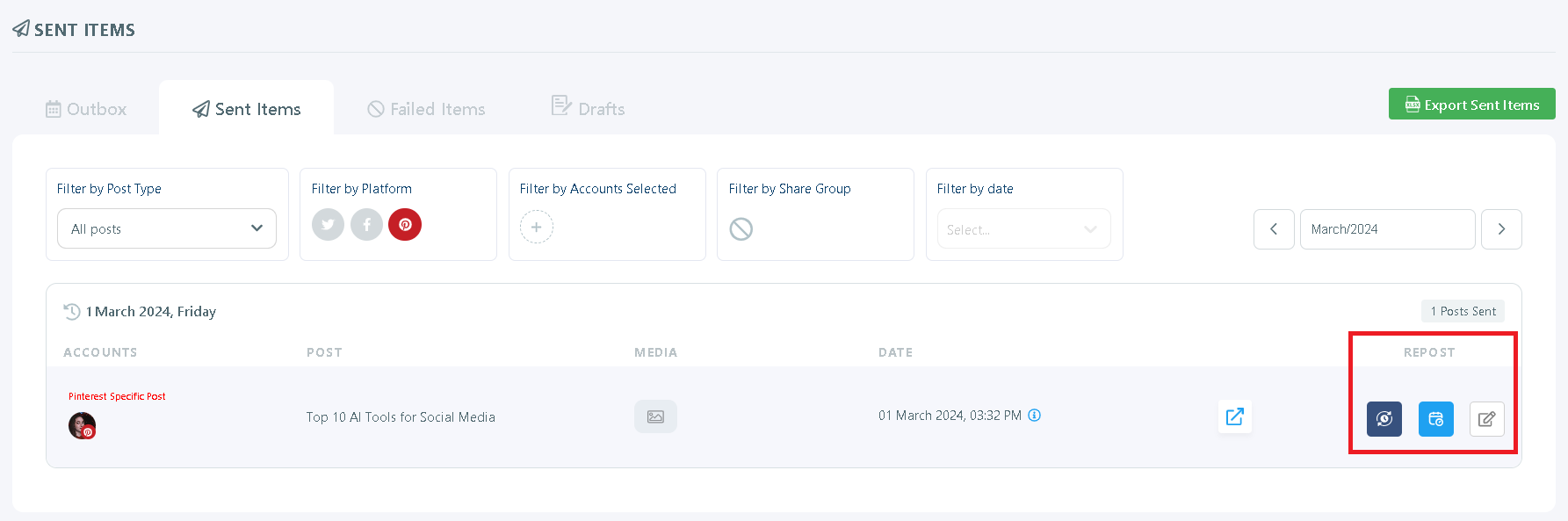Click the '1 Posts Sent' badge
The width and height of the screenshot is (1568, 521).
[x=1463, y=311]
